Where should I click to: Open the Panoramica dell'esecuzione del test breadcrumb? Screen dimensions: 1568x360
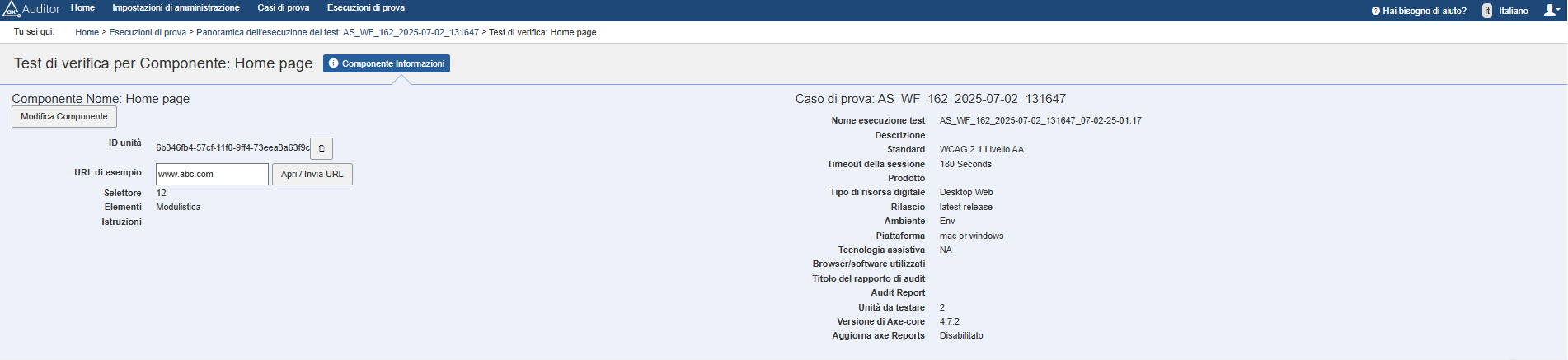coord(337,33)
